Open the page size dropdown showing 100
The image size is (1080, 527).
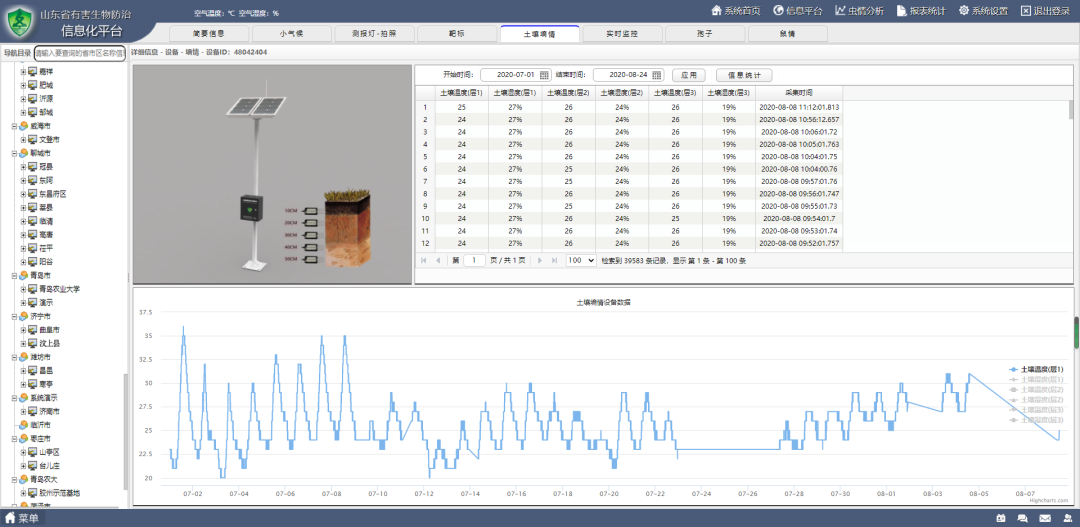(580, 260)
